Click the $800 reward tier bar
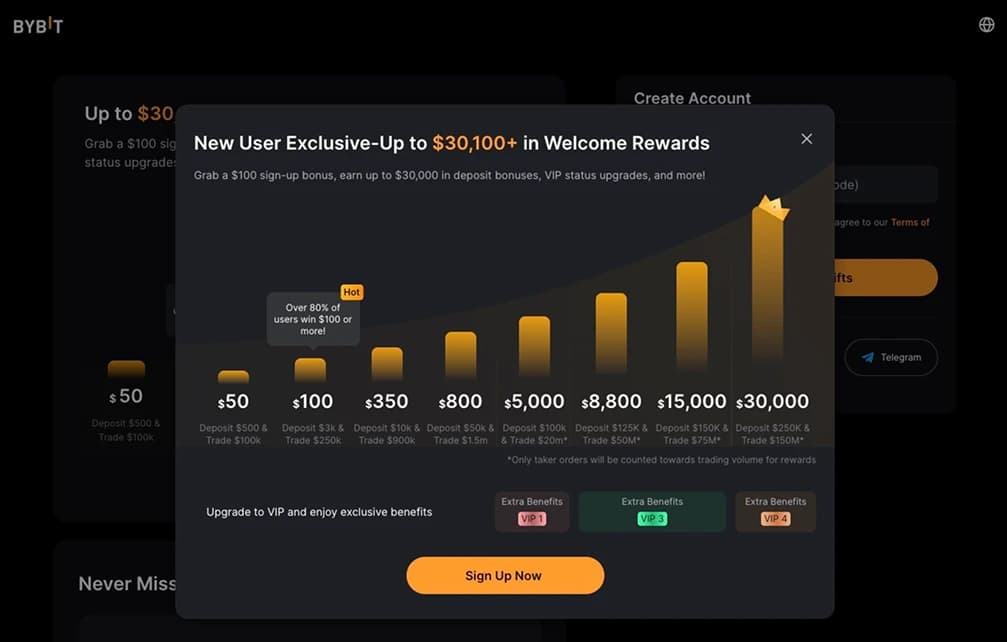The width and height of the screenshot is (1007, 642). coord(460,356)
